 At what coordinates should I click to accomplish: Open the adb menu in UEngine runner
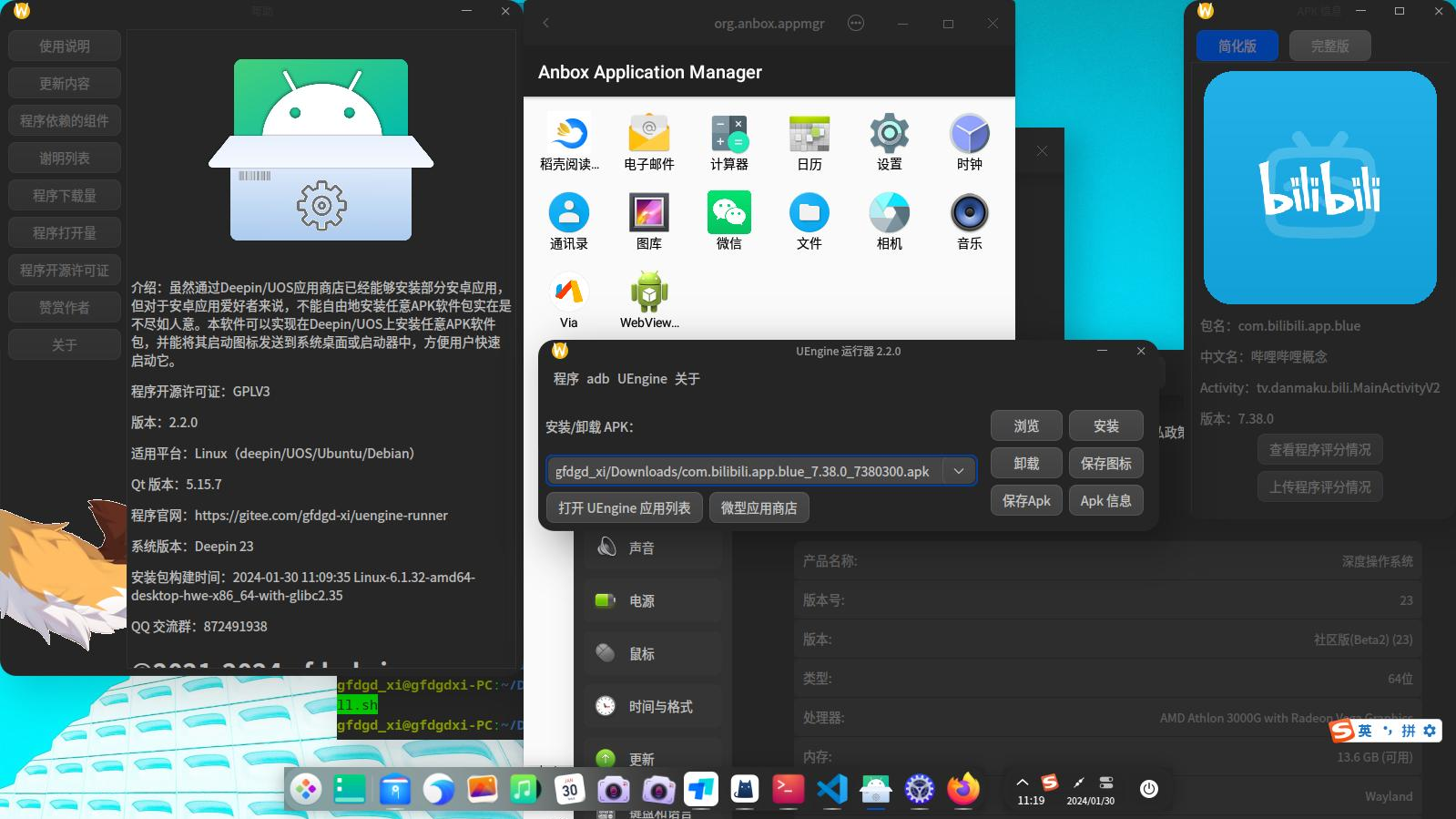pyautogui.click(x=598, y=379)
